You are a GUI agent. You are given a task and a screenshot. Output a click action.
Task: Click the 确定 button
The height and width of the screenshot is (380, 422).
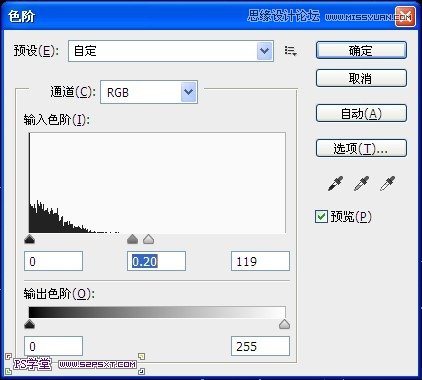pyautogui.click(x=361, y=50)
